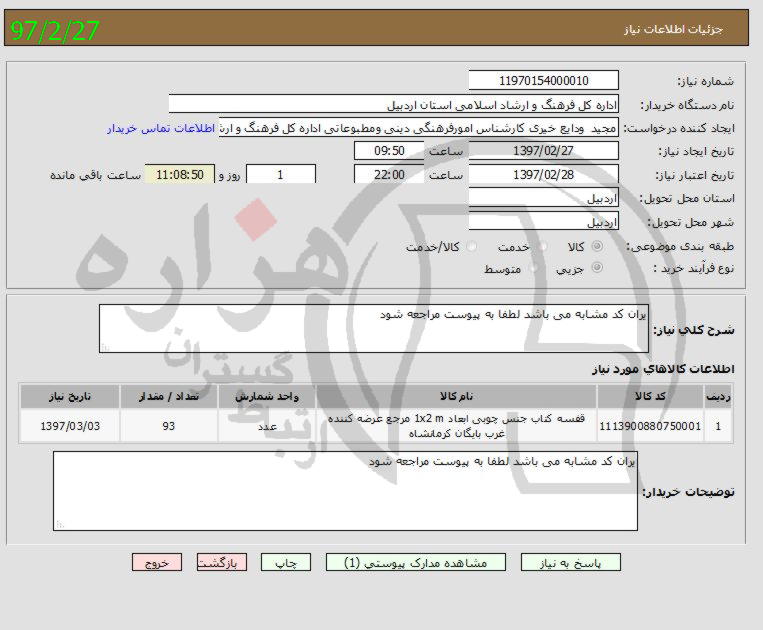
Task: Click validity time field 22:00
Action: 389,174
